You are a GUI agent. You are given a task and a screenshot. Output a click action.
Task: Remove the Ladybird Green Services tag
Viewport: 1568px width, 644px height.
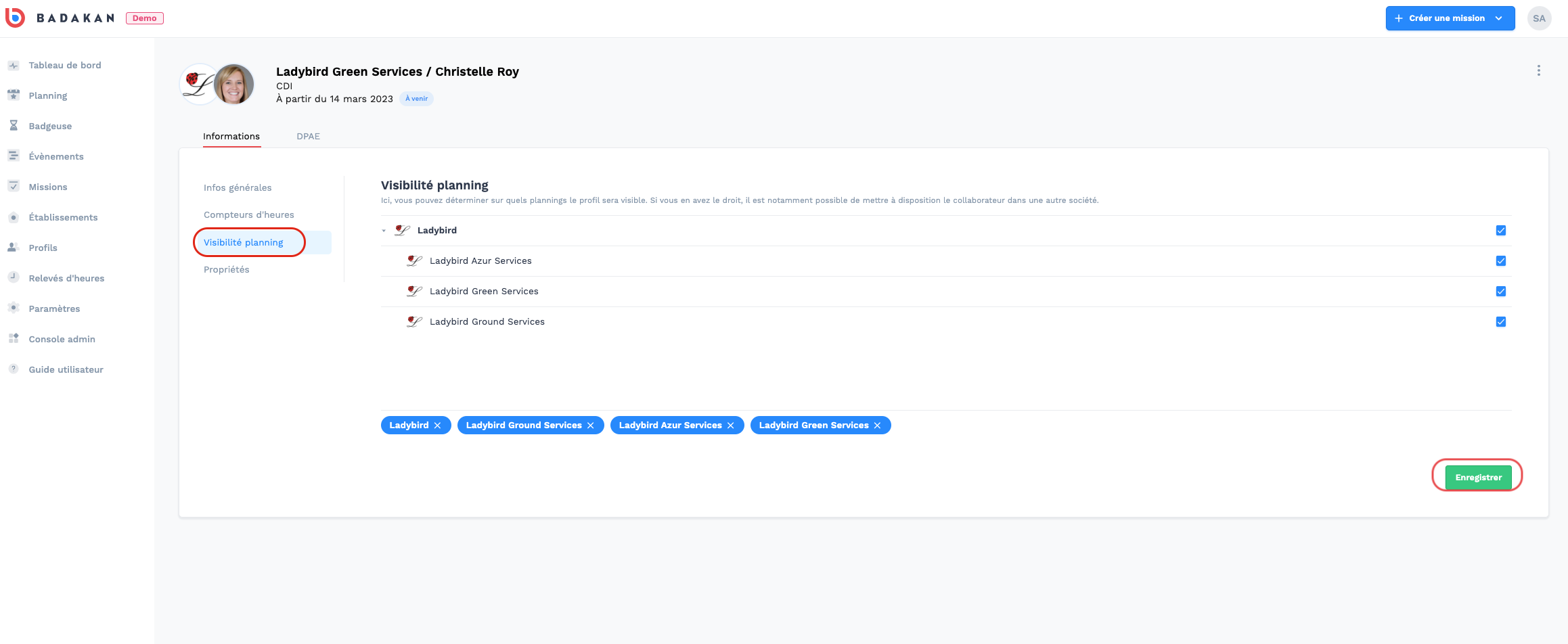coord(878,425)
